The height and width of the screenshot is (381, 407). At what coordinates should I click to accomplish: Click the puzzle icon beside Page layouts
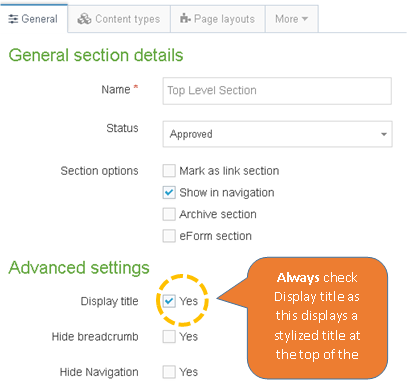pos(185,18)
